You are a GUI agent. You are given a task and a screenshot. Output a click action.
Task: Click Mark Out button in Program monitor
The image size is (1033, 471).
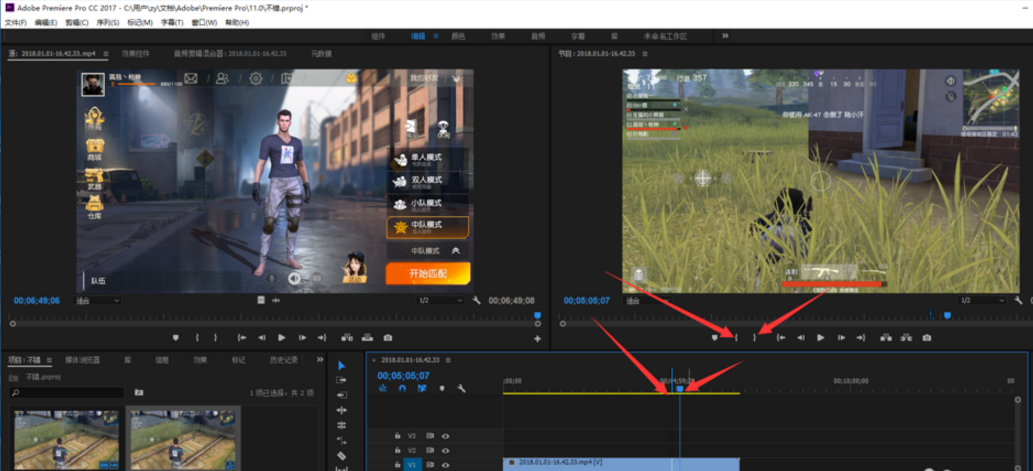point(755,338)
